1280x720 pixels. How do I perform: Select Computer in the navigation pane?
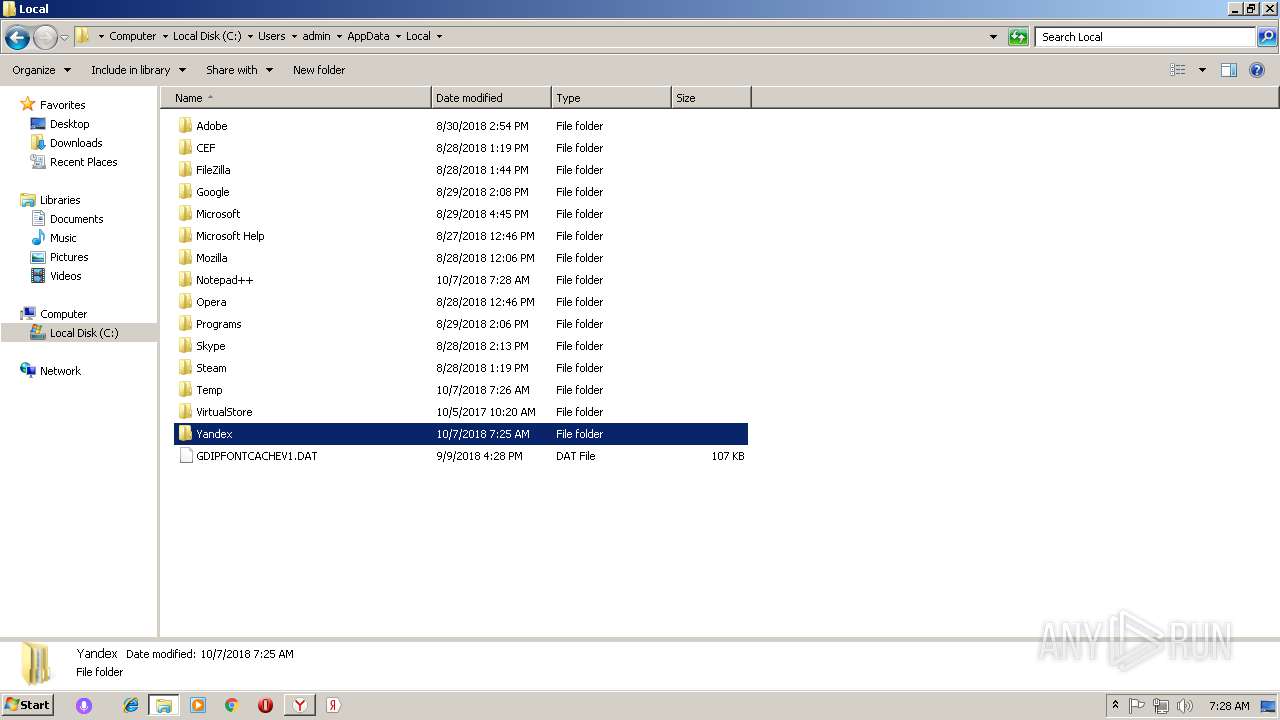[63, 314]
